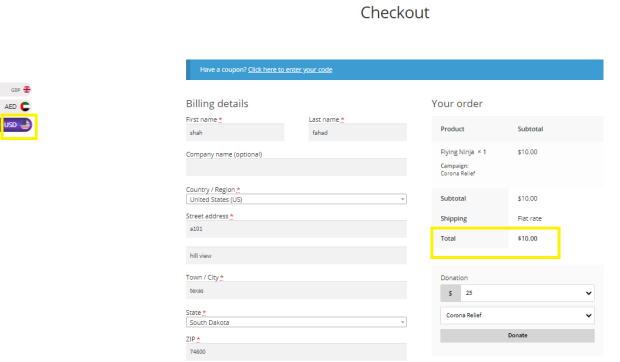Click the UK flag icon

point(27,89)
